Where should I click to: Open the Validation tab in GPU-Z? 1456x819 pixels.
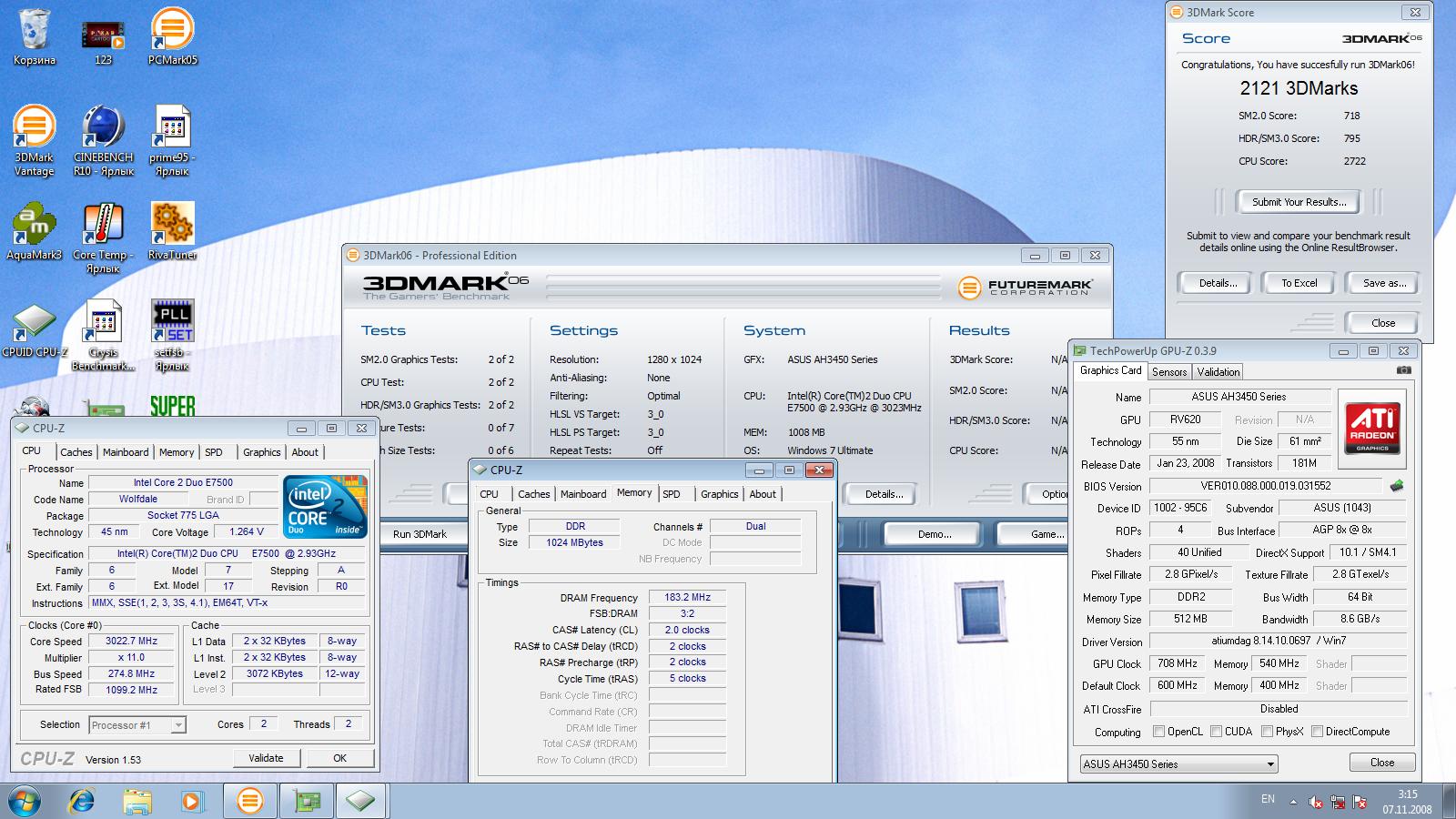(x=1218, y=371)
